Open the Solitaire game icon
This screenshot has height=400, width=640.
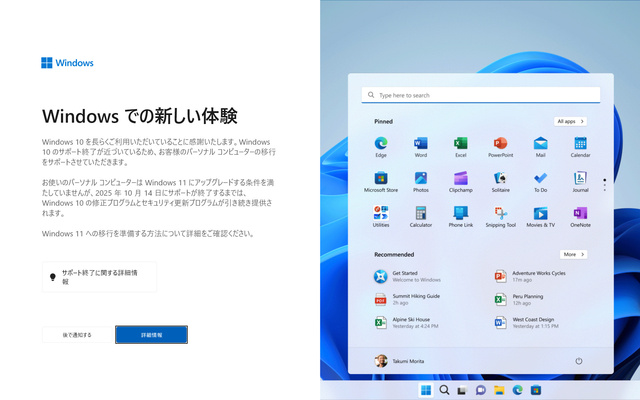click(x=500, y=178)
